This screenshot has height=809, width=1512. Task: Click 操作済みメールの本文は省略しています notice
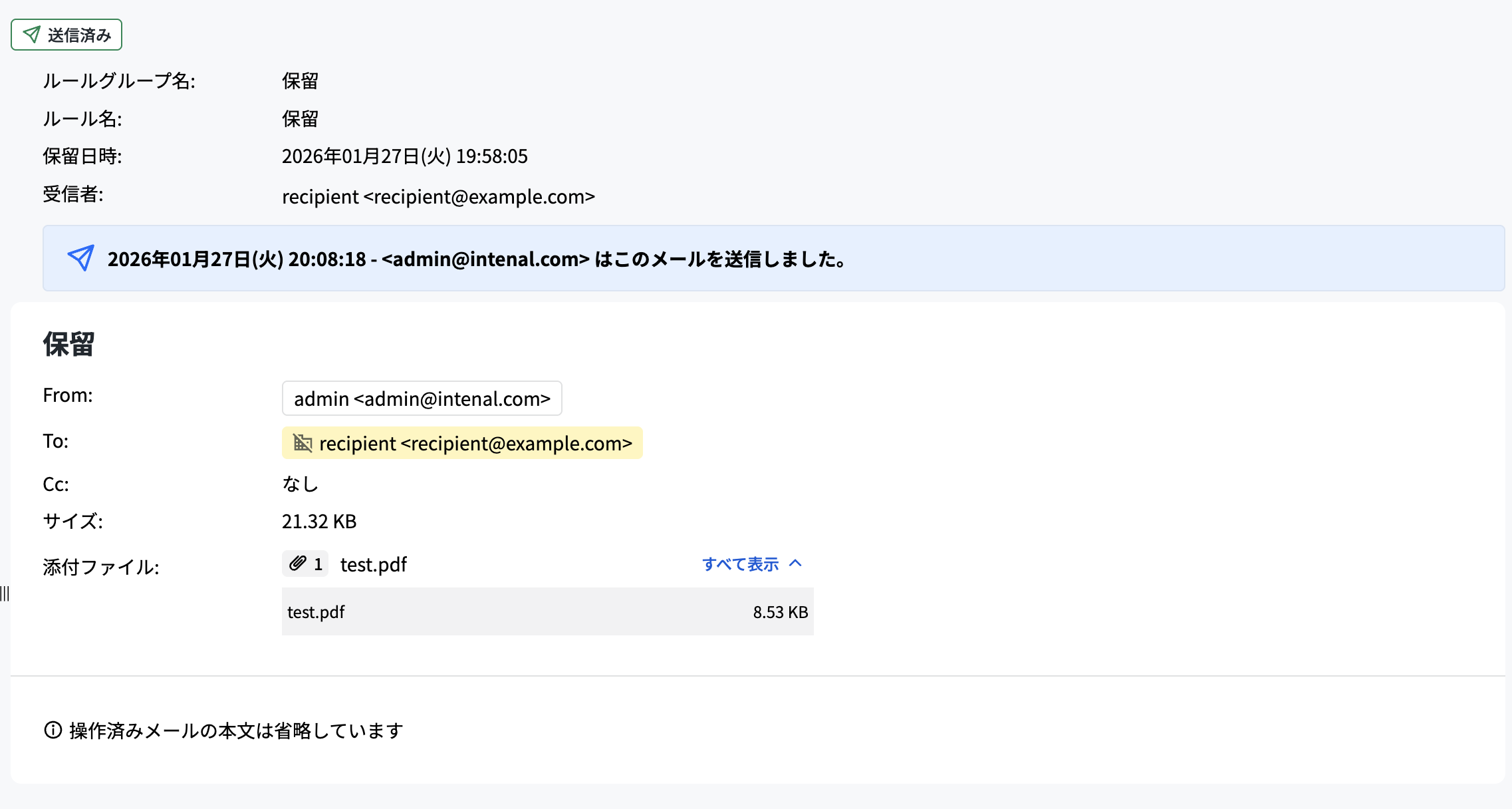pos(237,730)
